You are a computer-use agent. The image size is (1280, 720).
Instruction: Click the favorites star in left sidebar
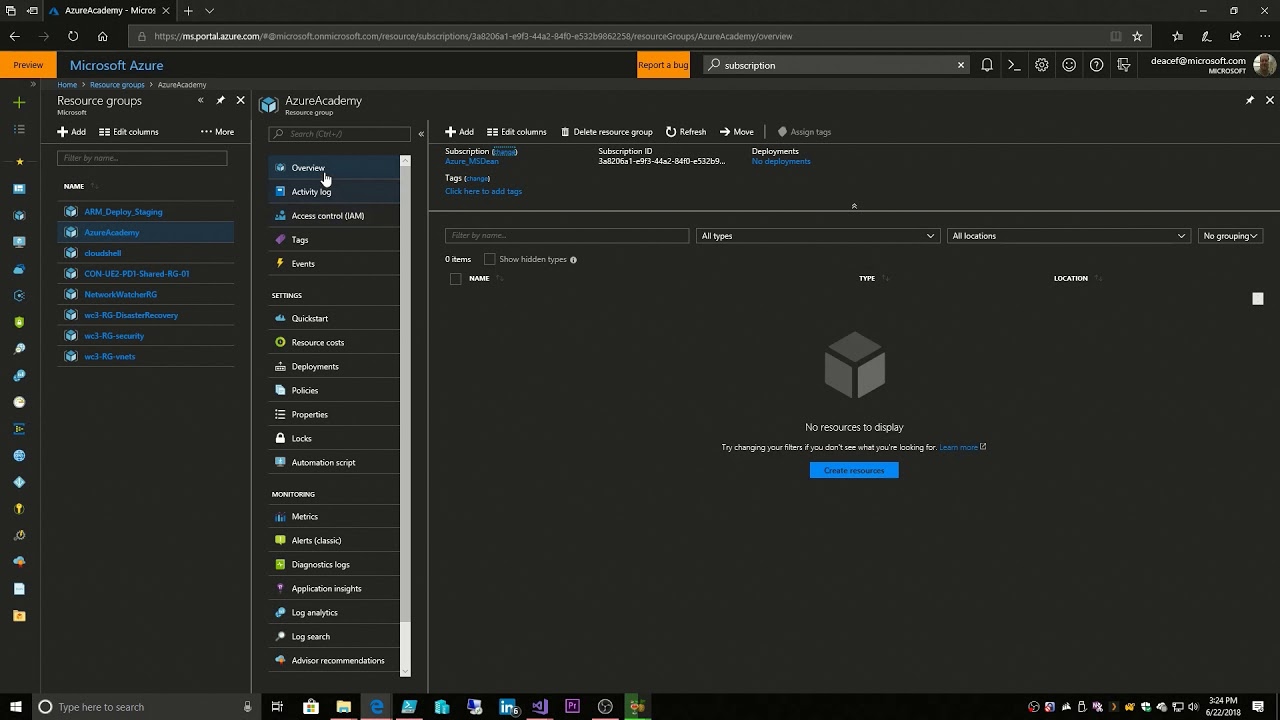pos(19,161)
